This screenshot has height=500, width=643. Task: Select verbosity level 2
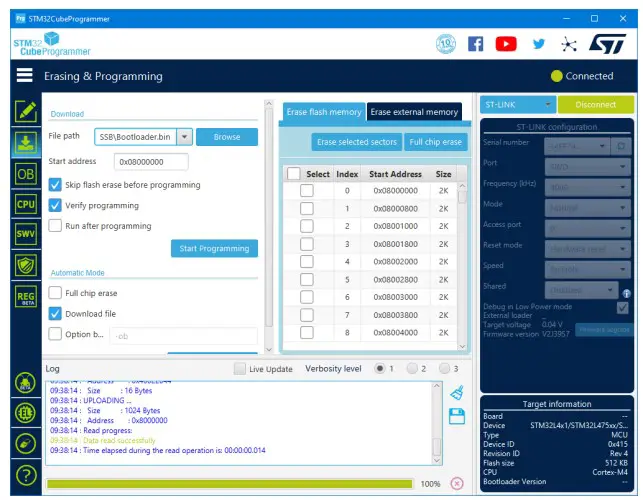tap(412, 368)
